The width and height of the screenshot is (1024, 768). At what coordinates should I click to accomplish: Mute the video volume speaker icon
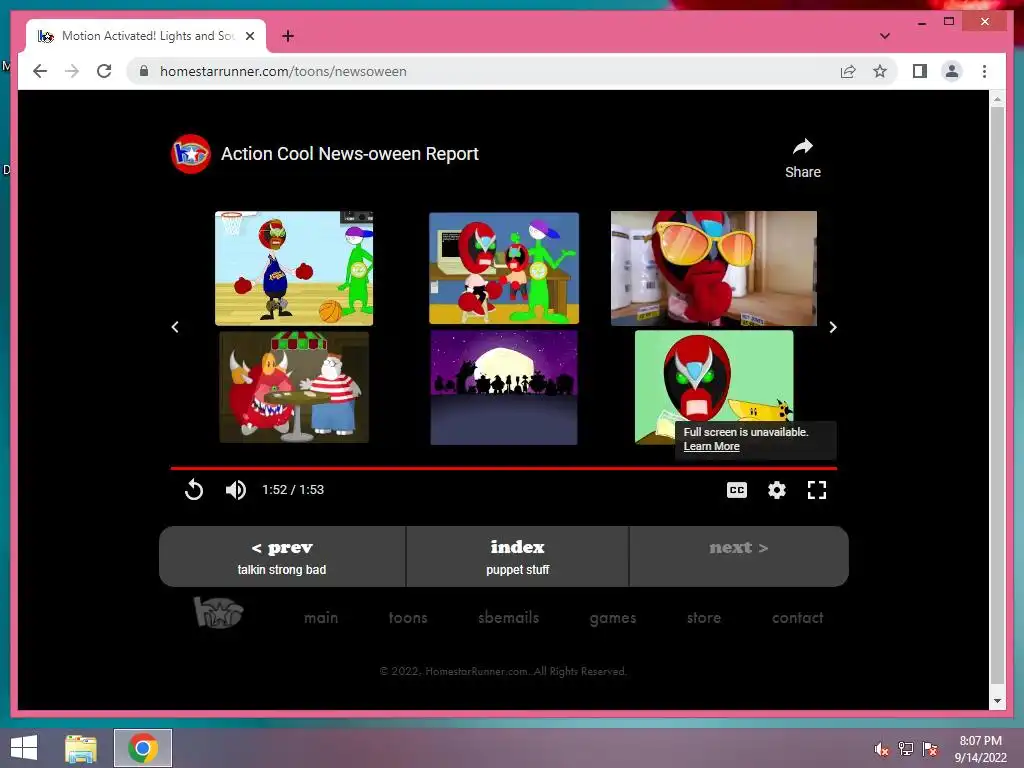click(x=236, y=490)
